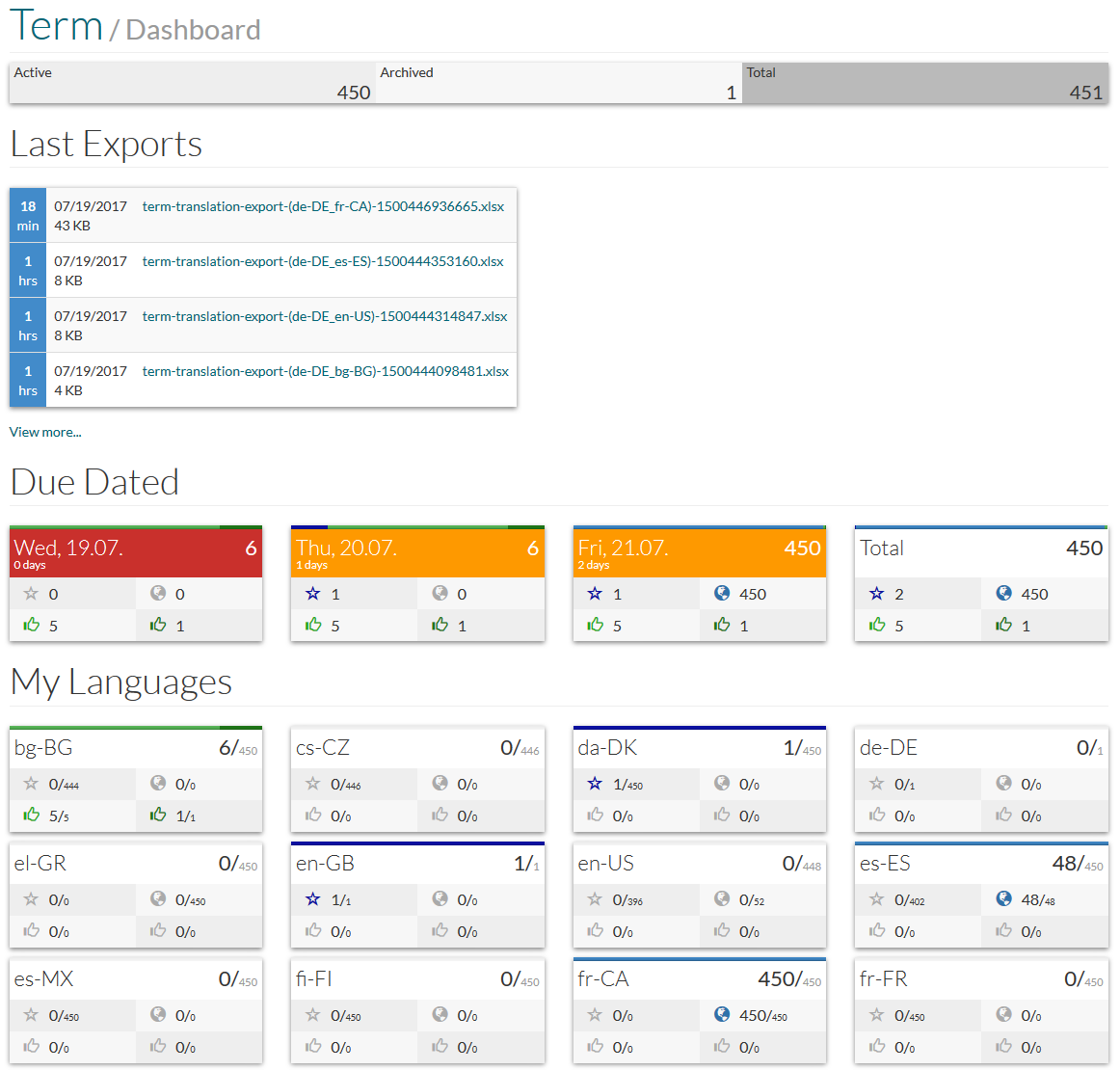Select the blue star icon in the en-GB card
Viewport: 1120px width, 1070px height.
click(313, 899)
